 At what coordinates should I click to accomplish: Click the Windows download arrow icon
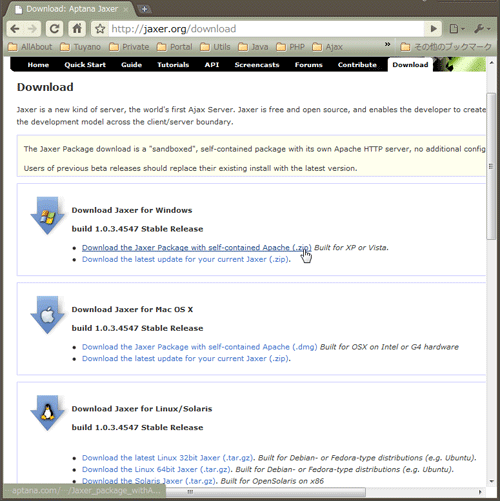coord(47,216)
